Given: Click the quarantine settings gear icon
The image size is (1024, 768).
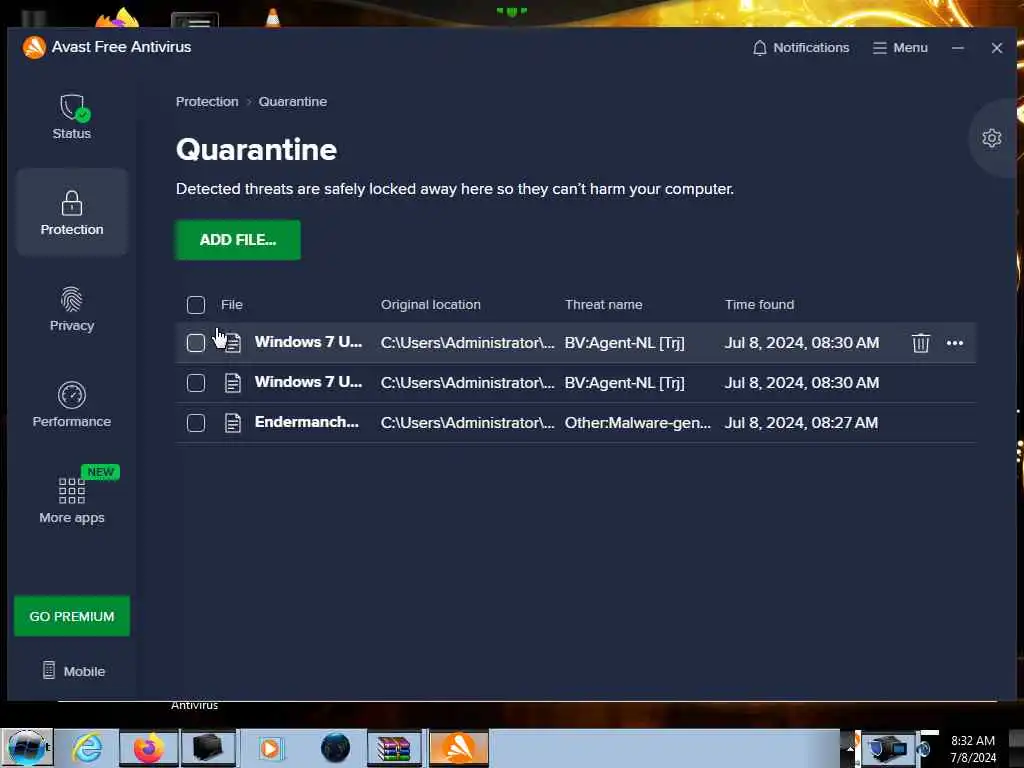Looking at the screenshot, I should tap(991, 138).
